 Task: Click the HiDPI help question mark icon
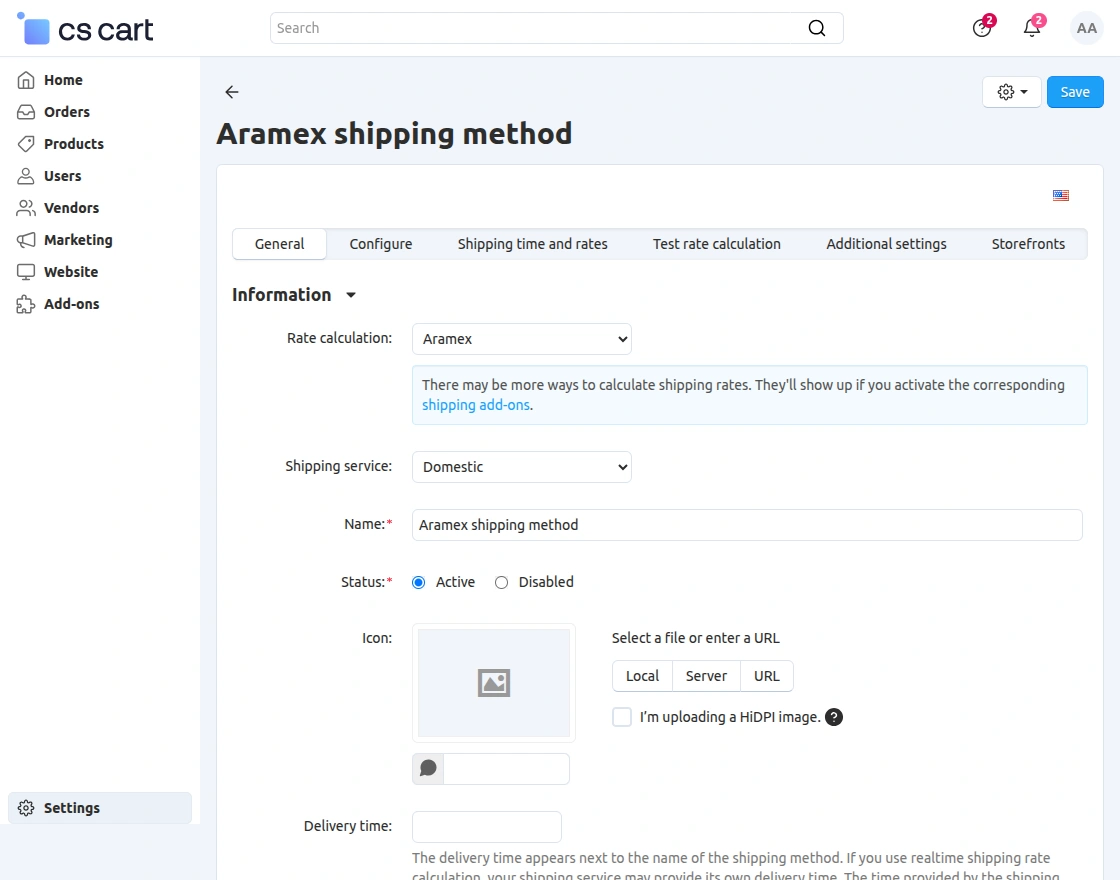tap(834, 717)
